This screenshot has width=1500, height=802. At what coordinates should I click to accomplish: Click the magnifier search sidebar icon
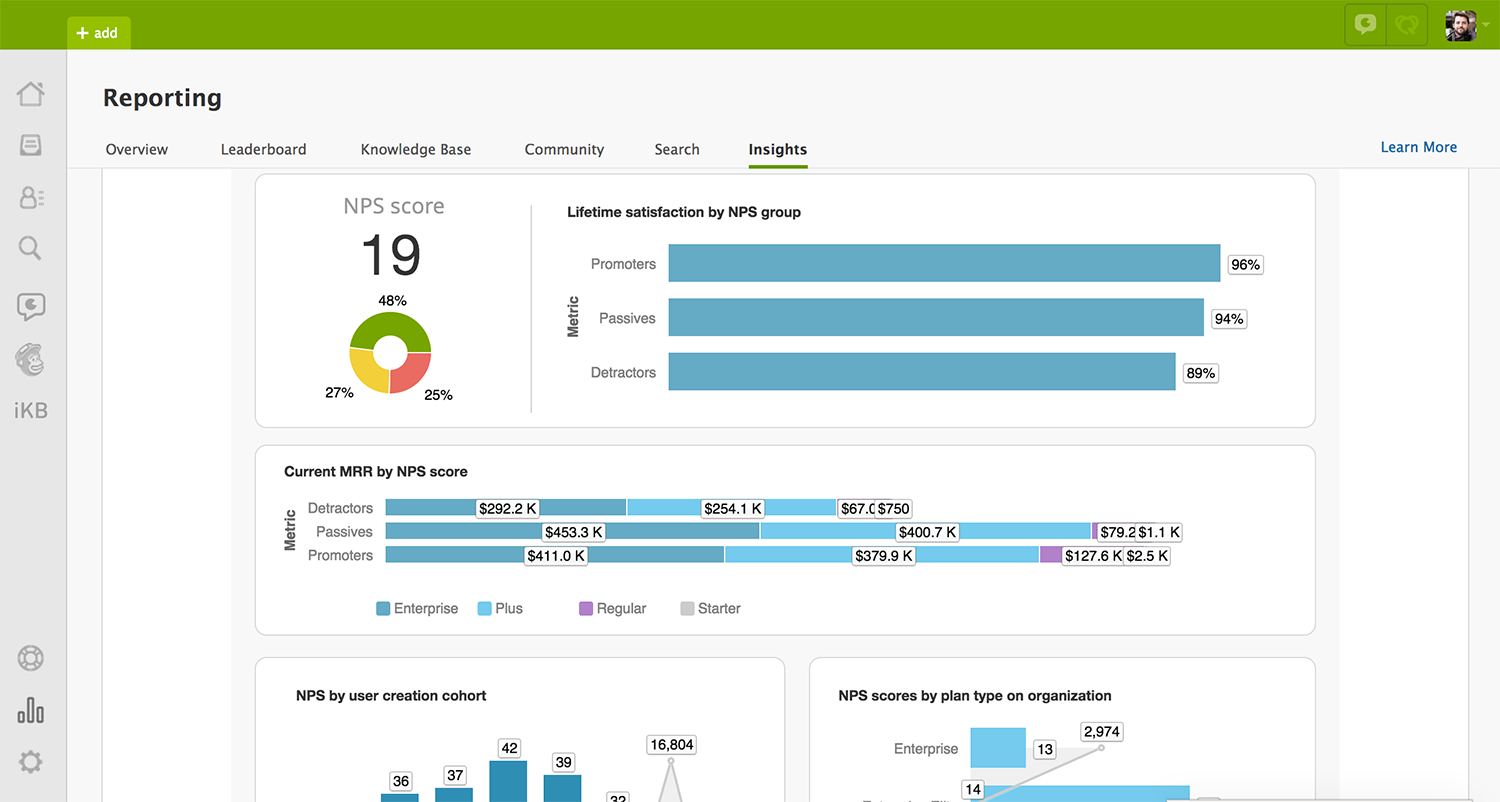point(31,248)
